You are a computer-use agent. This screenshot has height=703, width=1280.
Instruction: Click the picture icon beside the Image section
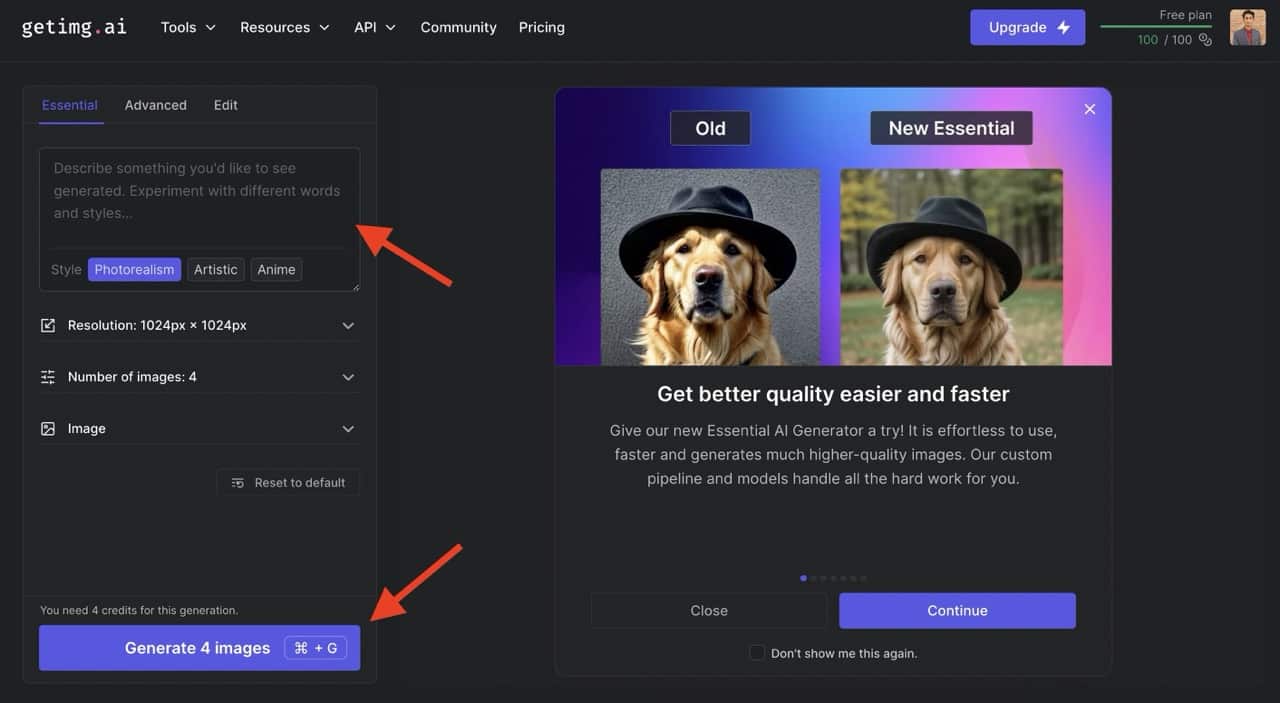click(47, 428)
